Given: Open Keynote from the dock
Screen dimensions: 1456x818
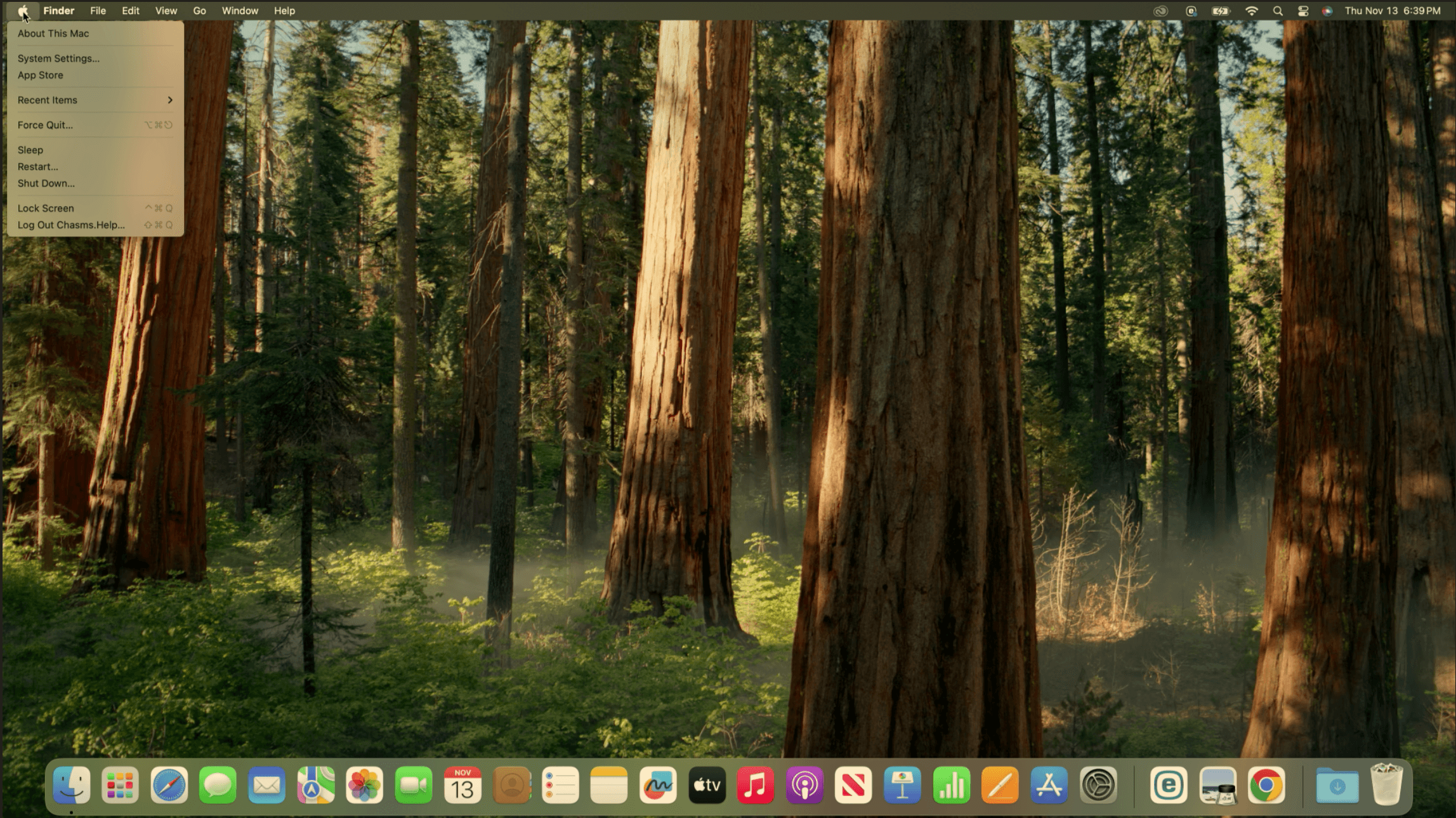Looking at the screenshot, I should pos(902,786).
